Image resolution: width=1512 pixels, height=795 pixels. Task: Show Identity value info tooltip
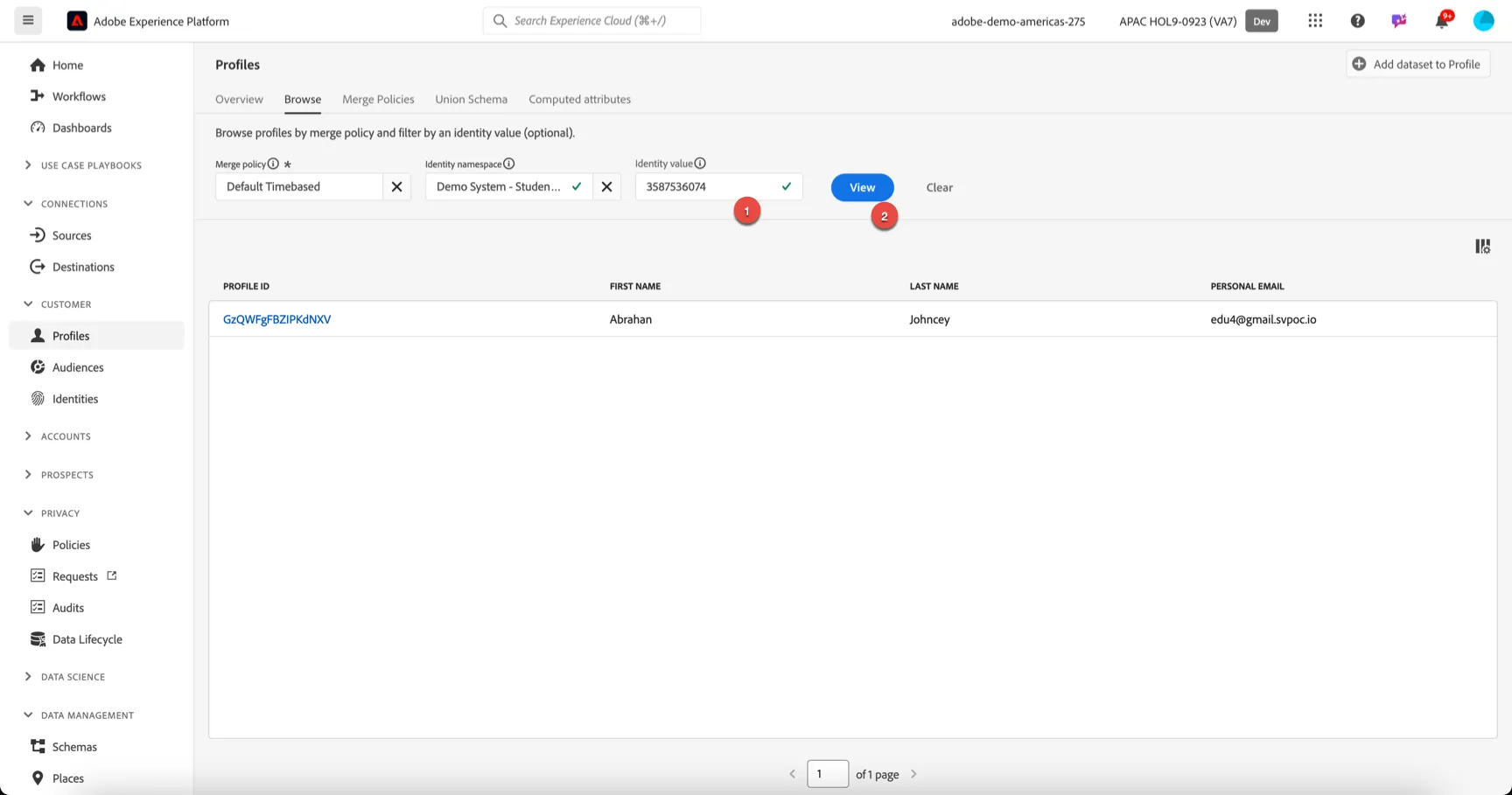point(700,164)
